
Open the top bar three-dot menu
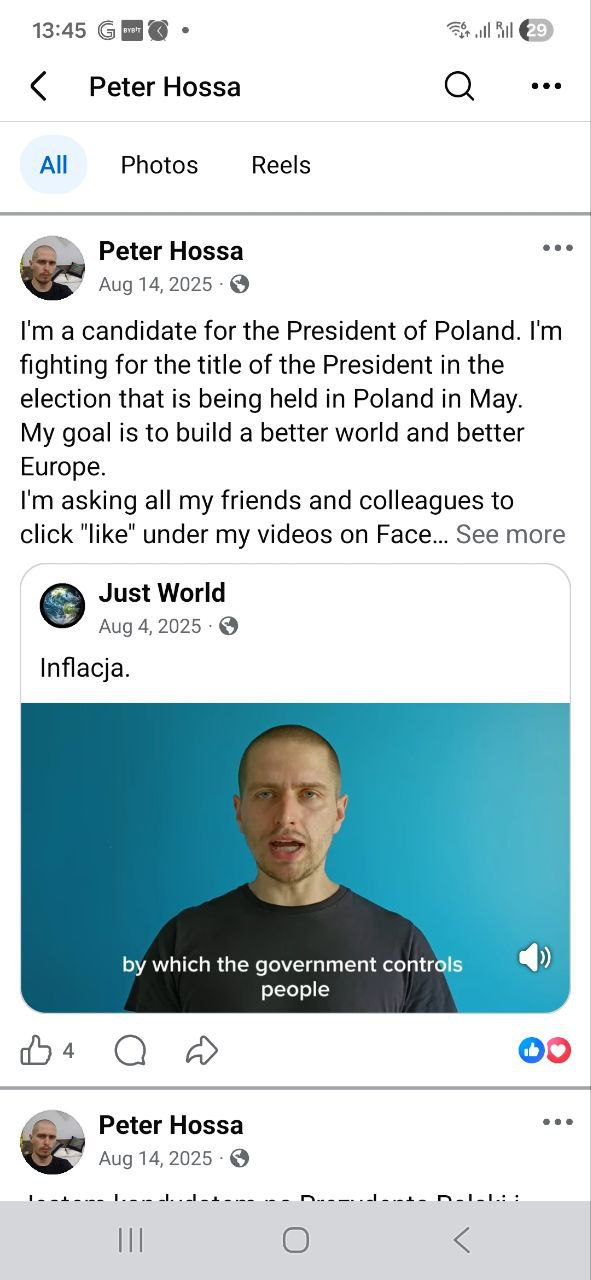tap(546, 87)
